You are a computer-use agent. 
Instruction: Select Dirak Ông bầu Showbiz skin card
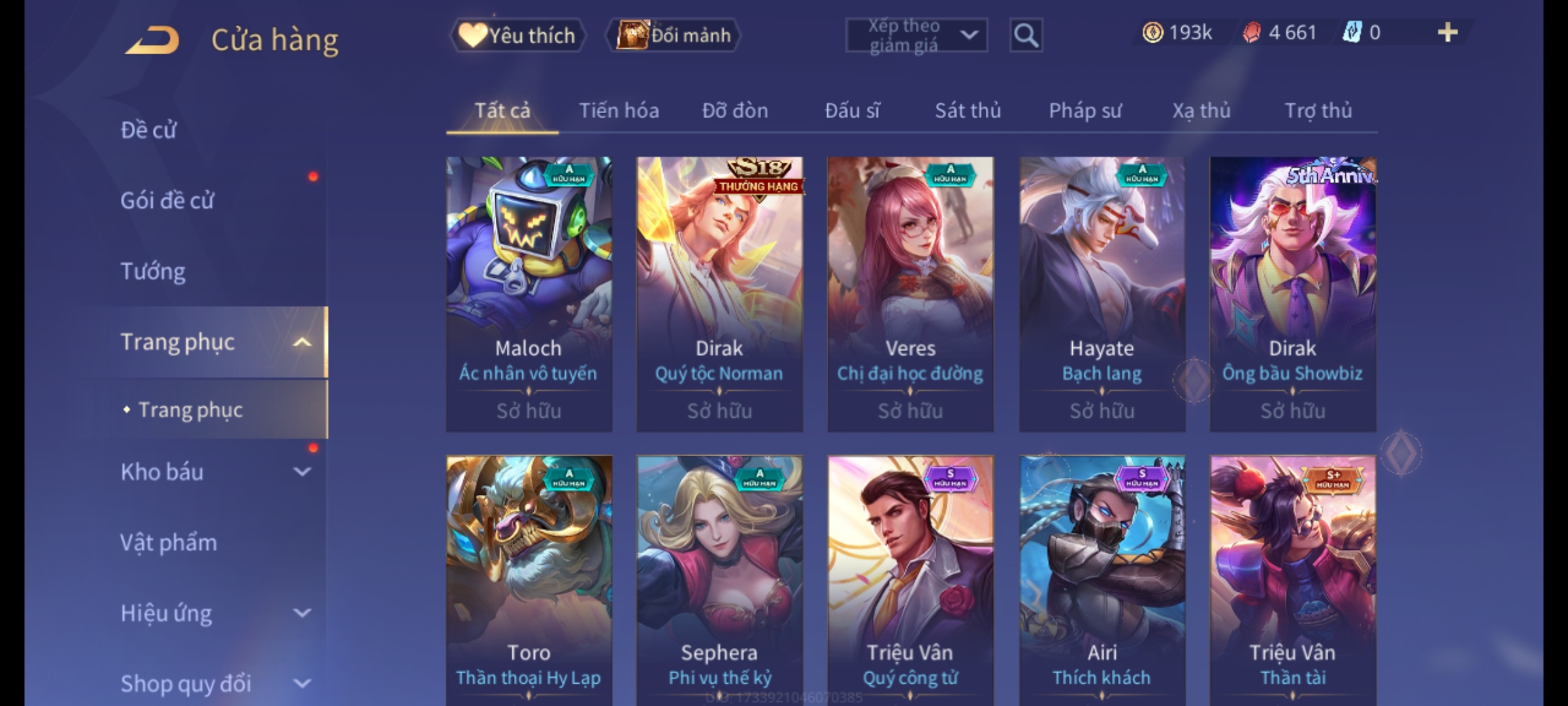[1292, 294]
